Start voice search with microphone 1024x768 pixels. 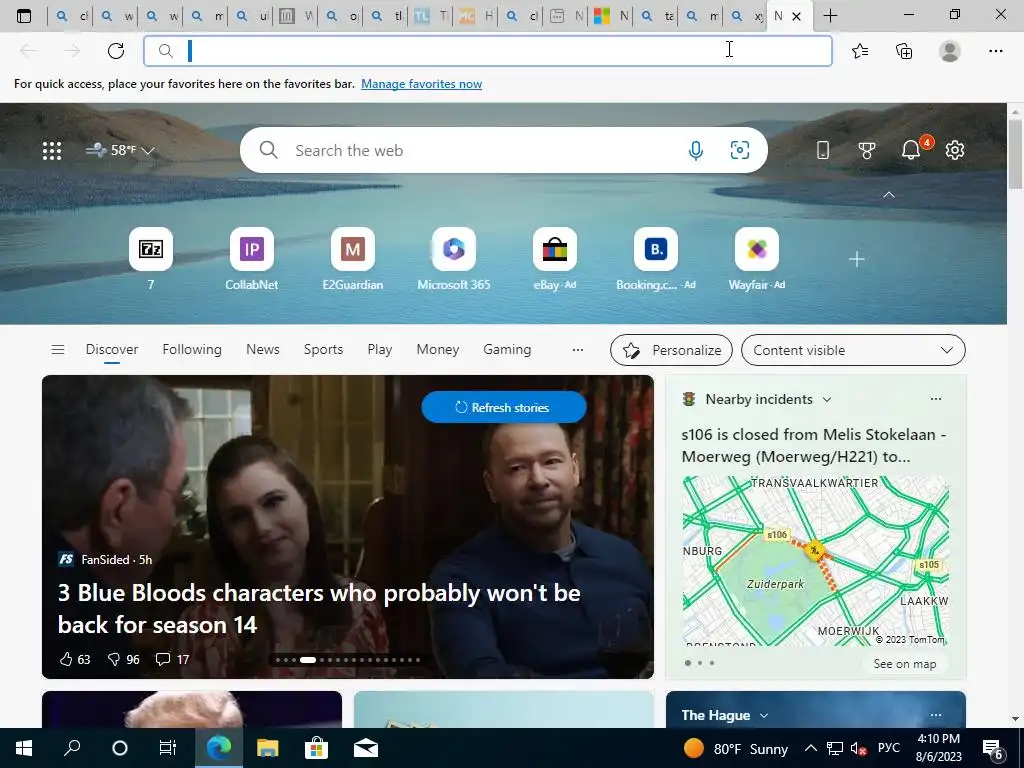pyautogui.click(x=696, y=150)
